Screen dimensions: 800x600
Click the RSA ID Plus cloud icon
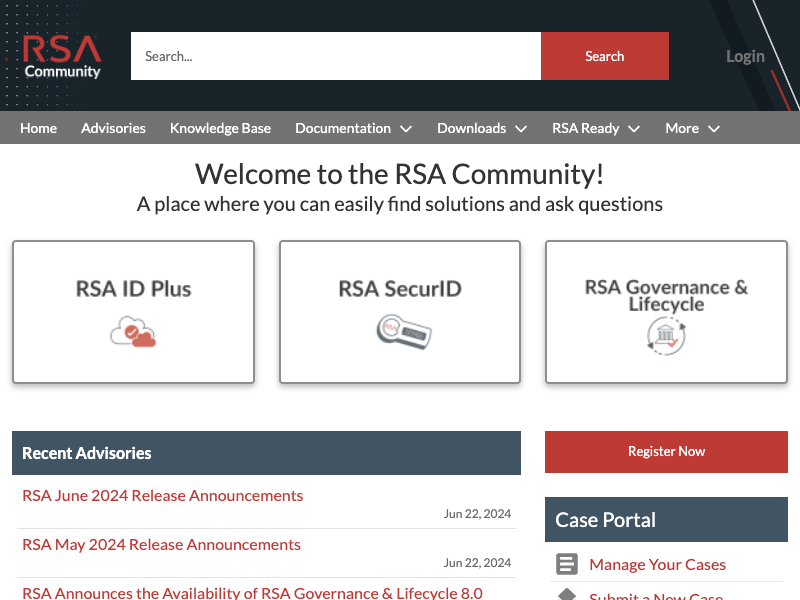click(x=133, y=332)
